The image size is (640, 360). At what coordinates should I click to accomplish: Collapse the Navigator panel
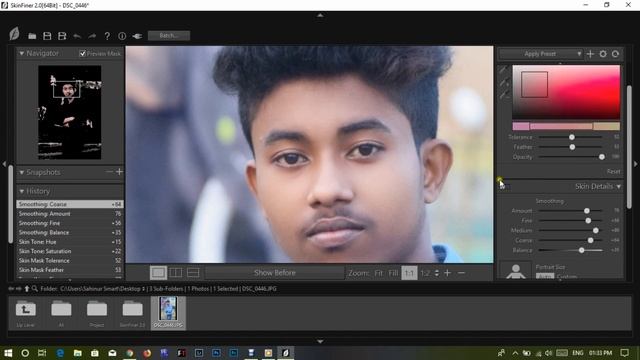(22, 53)
